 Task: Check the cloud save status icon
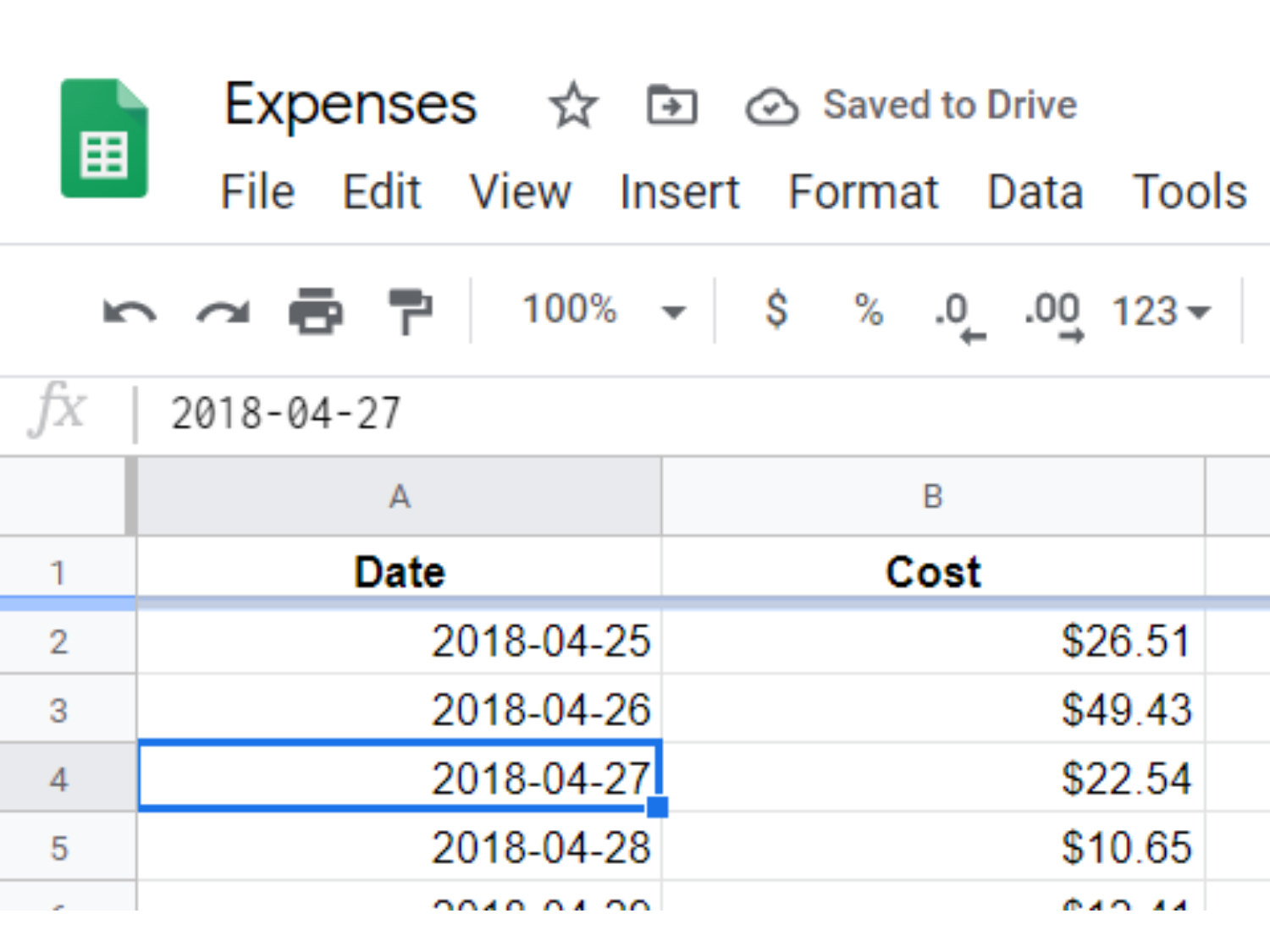[771, 107]
